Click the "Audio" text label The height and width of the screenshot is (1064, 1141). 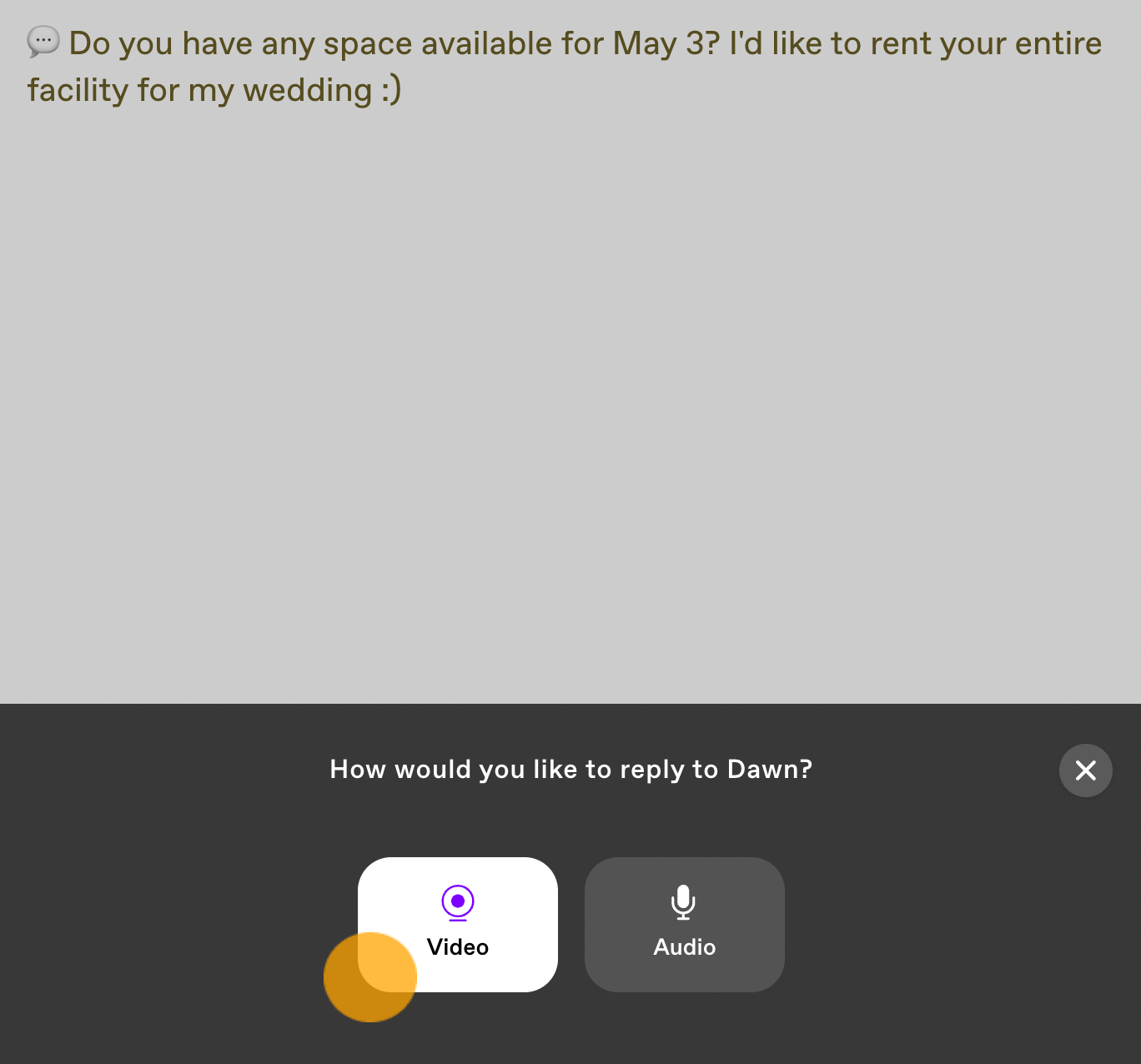pyautogui.click(x=685, y=947)
